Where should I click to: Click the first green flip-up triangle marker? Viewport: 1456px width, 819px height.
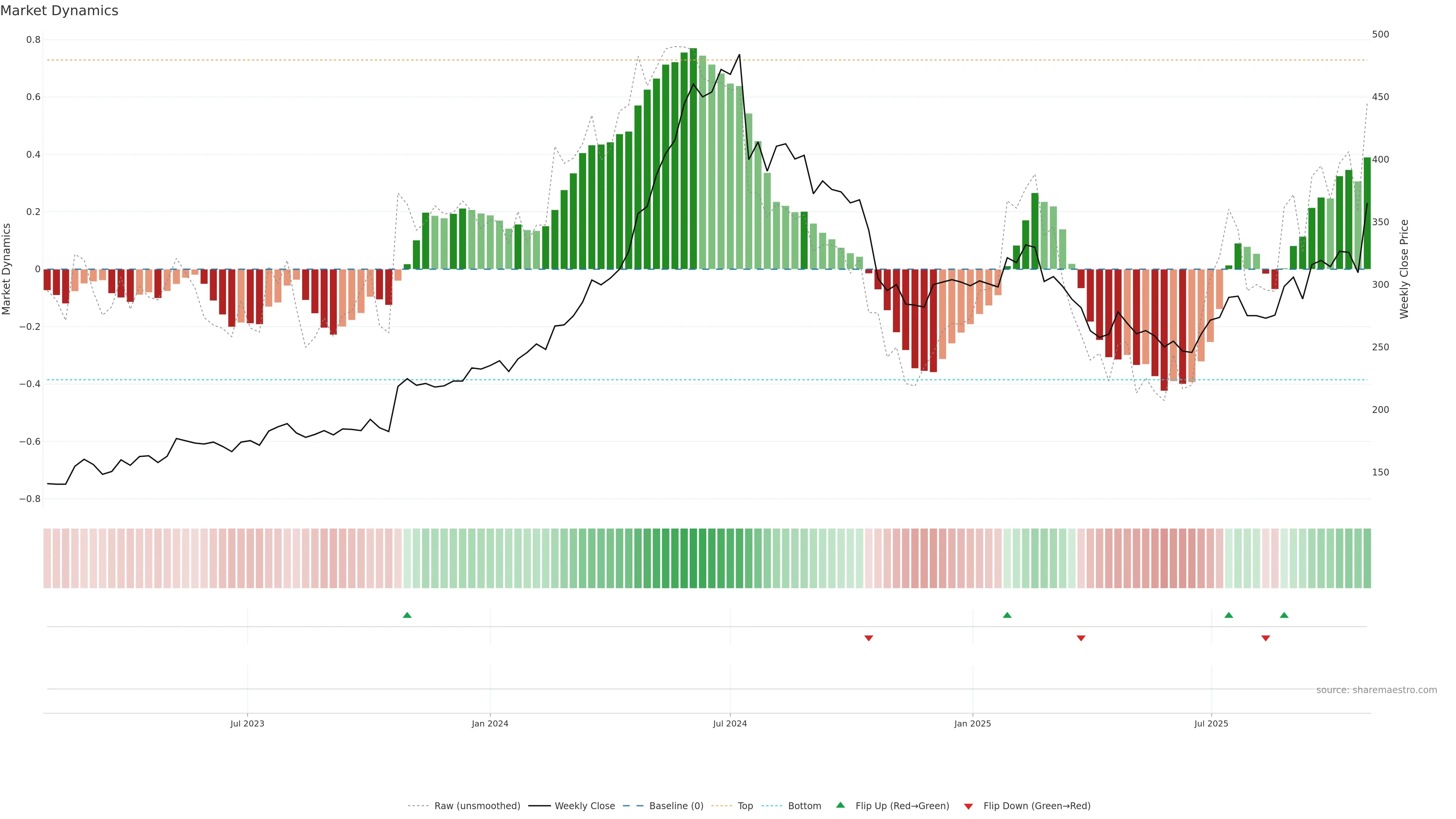coord(407,615)
